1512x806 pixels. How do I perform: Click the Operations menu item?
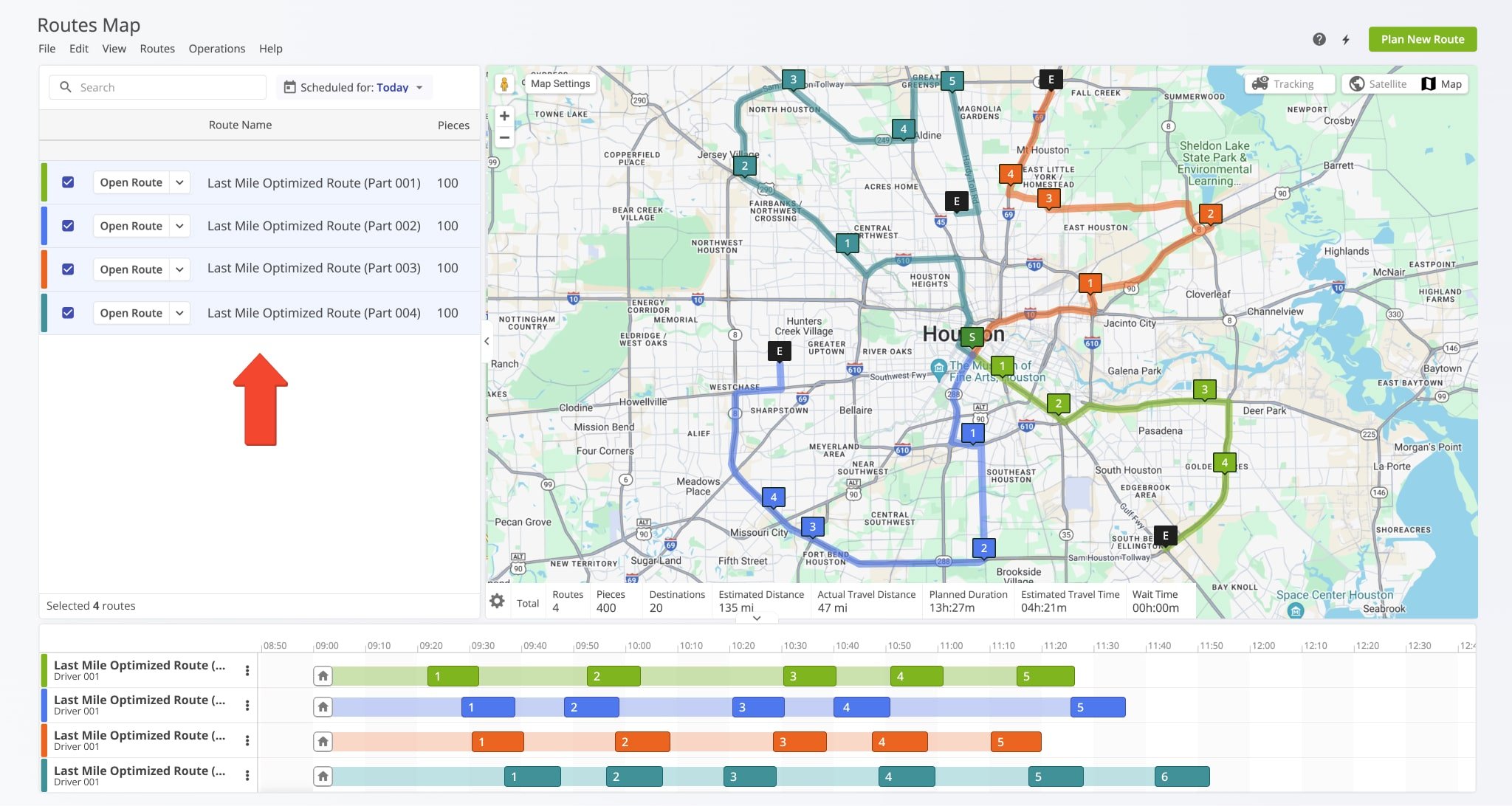pos(217,48)
